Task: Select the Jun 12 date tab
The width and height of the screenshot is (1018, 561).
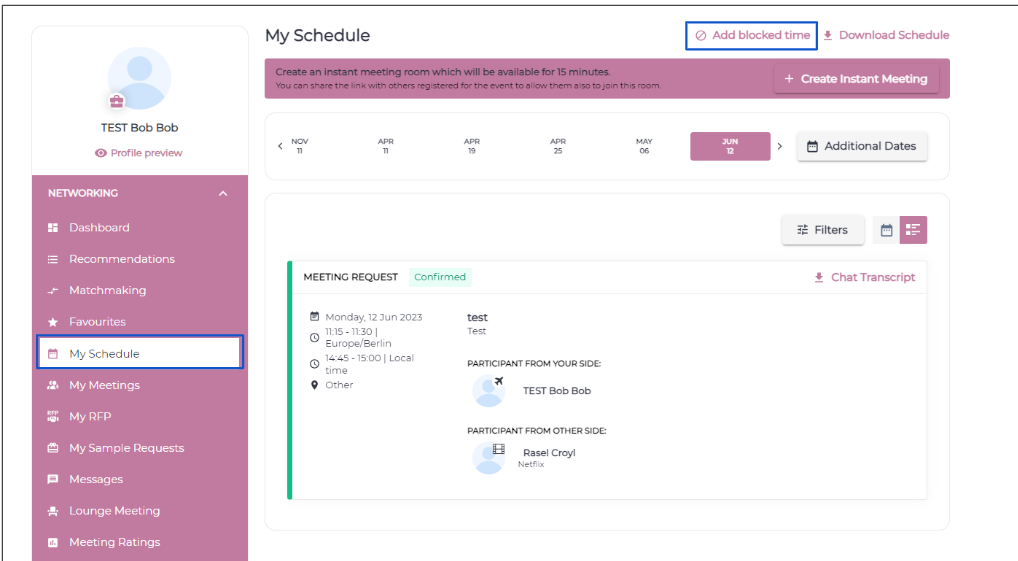Action: click(730, 146)
